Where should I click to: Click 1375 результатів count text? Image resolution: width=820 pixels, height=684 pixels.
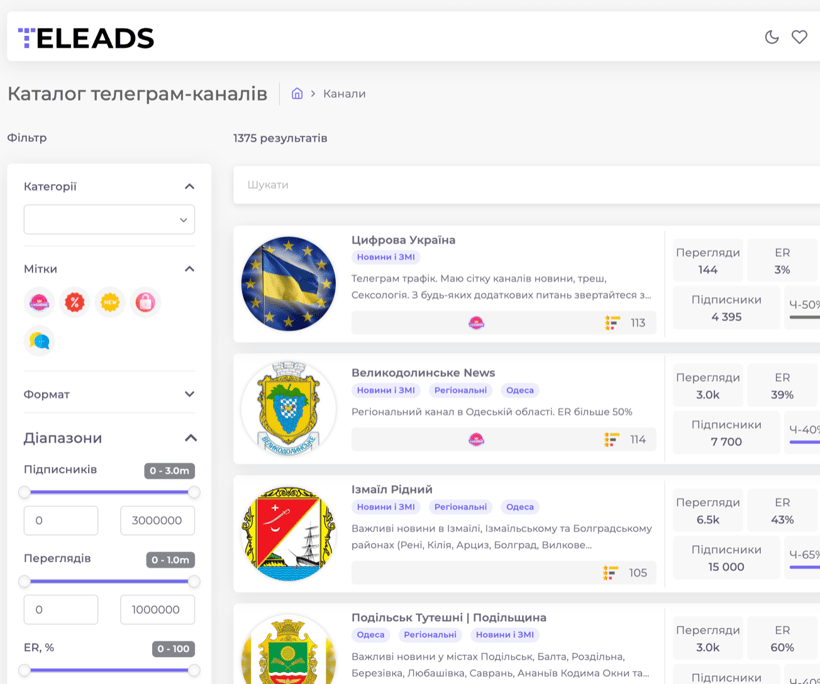[280, 138]
